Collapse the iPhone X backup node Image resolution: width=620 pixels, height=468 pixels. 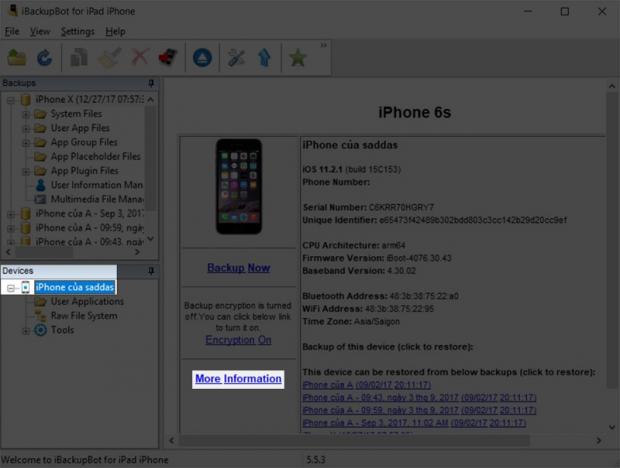[x=11, y=100]
